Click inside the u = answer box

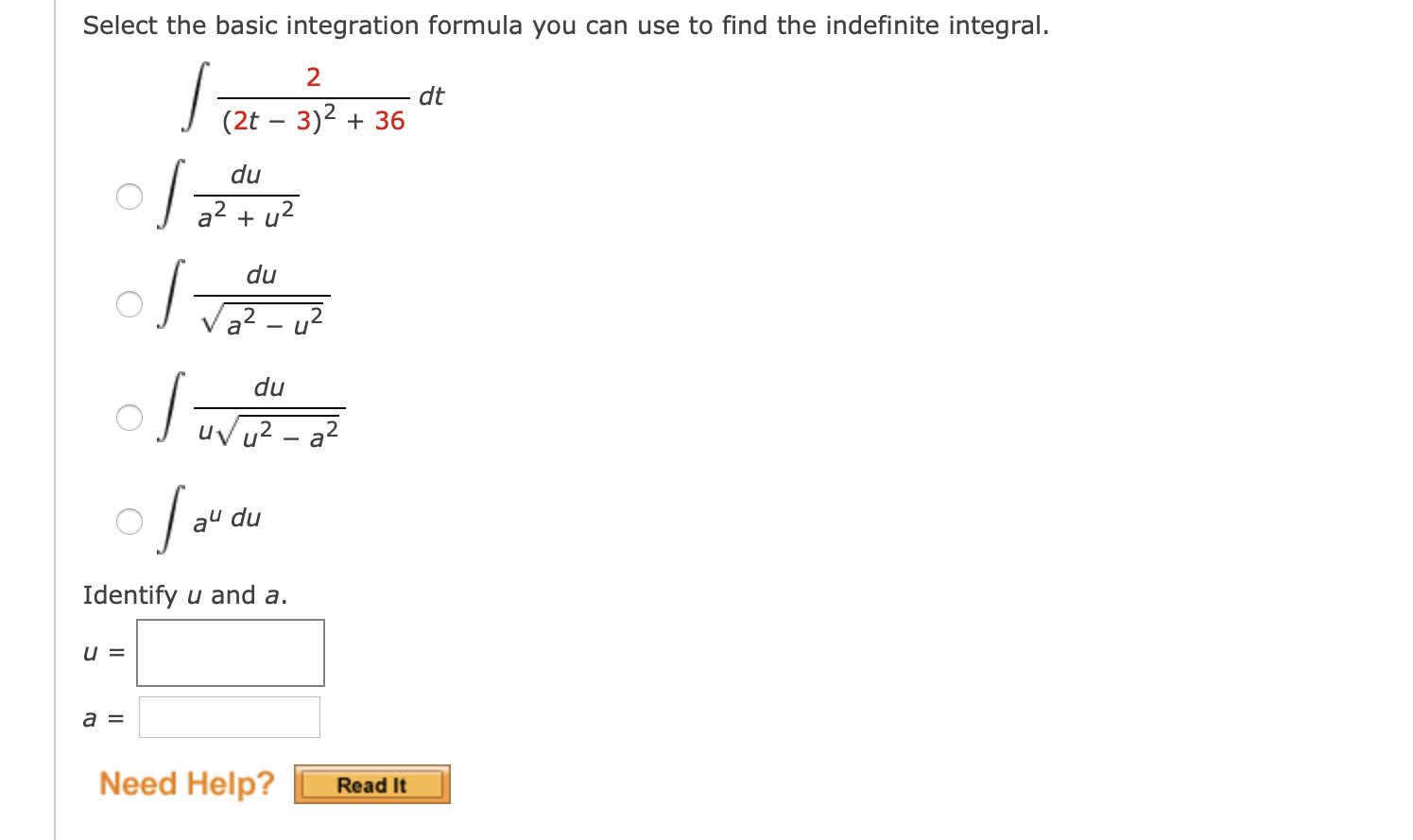tap(230, 652)
